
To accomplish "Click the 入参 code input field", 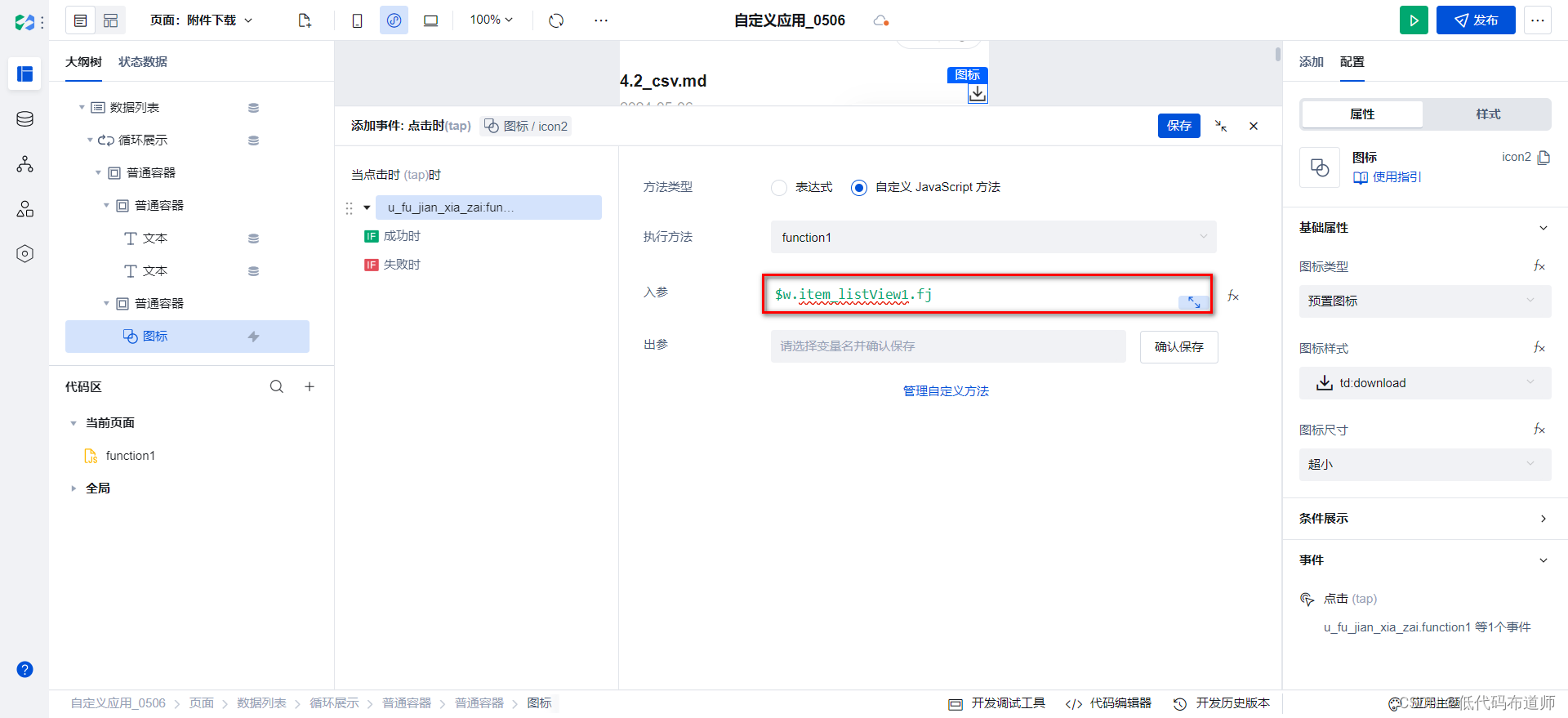I will click(x=987, y=294).
